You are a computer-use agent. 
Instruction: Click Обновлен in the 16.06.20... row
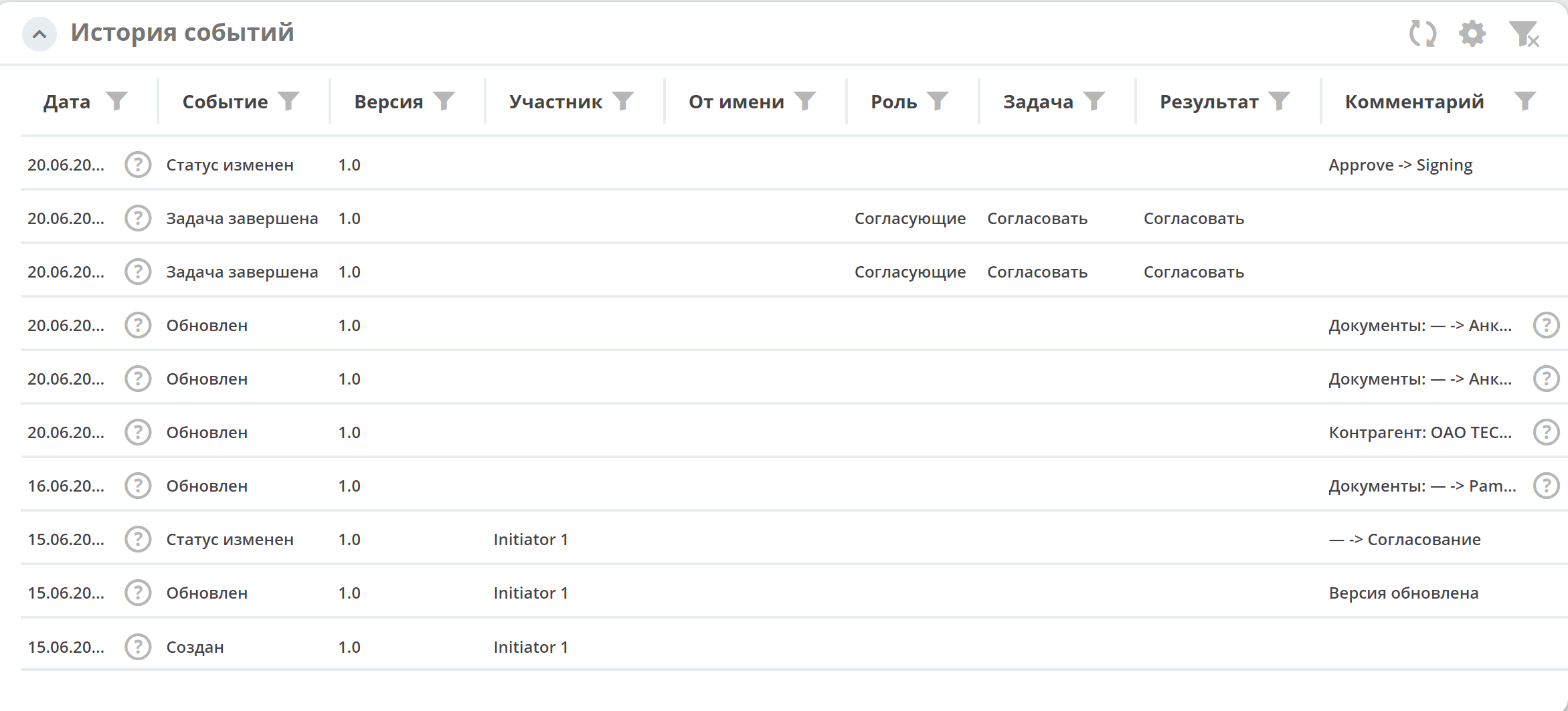[207, 486]
